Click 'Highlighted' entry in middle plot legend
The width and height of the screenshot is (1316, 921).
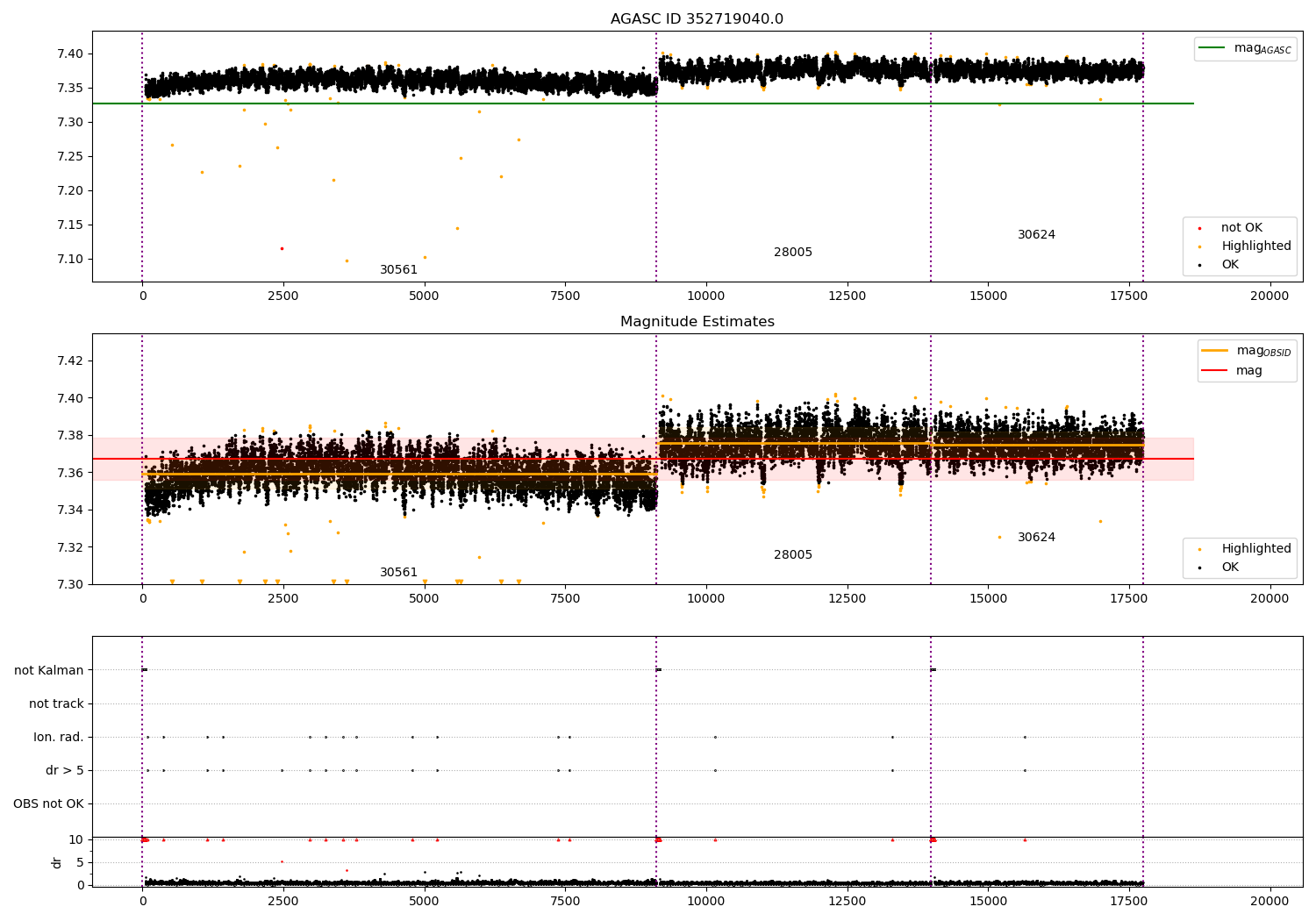(x=1256, y=549)
